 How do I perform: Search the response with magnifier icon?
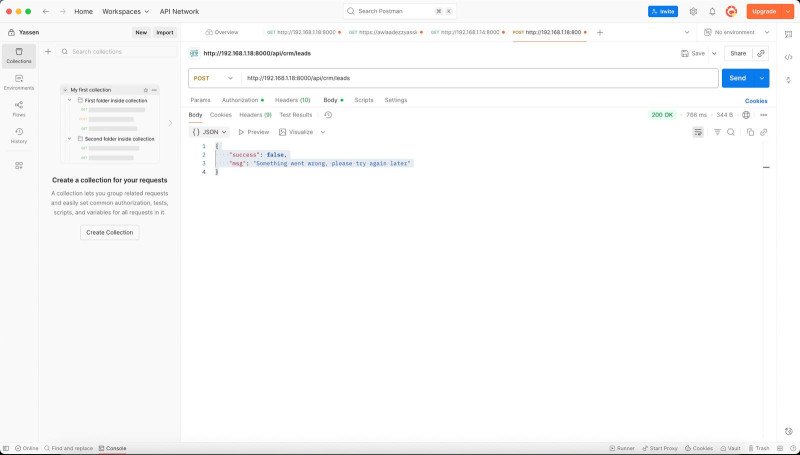pyautogui.click(x=731, y=132)
